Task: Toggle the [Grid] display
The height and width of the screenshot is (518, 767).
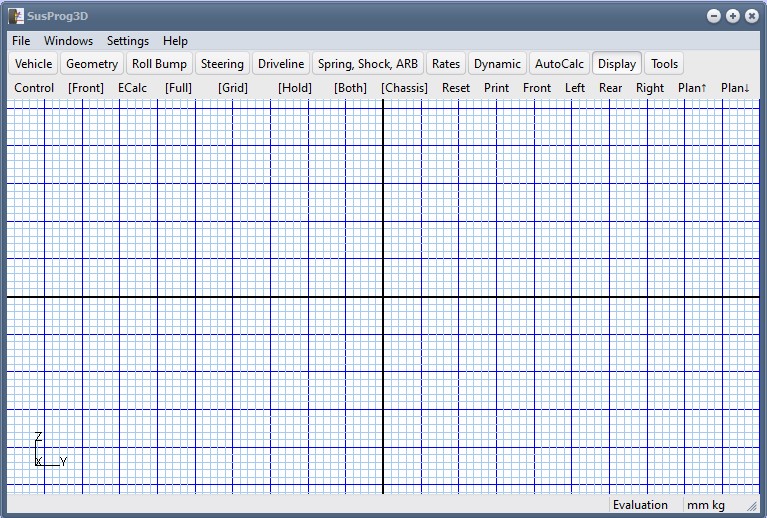Action: pyautogui.click(x=233, y=88)
